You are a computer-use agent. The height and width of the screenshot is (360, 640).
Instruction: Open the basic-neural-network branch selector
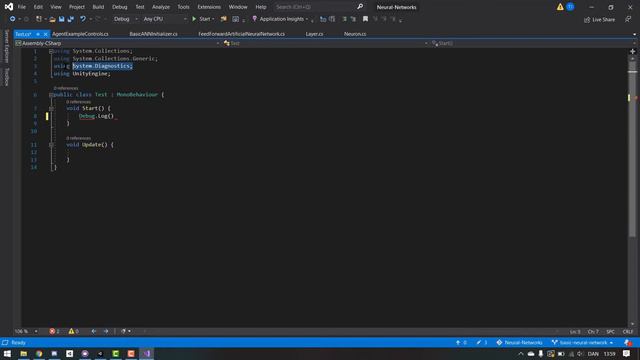point(582,343)
